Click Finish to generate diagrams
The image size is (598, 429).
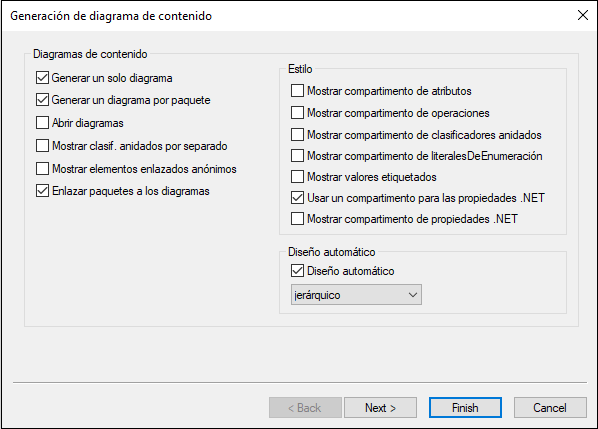coord(465,408)
